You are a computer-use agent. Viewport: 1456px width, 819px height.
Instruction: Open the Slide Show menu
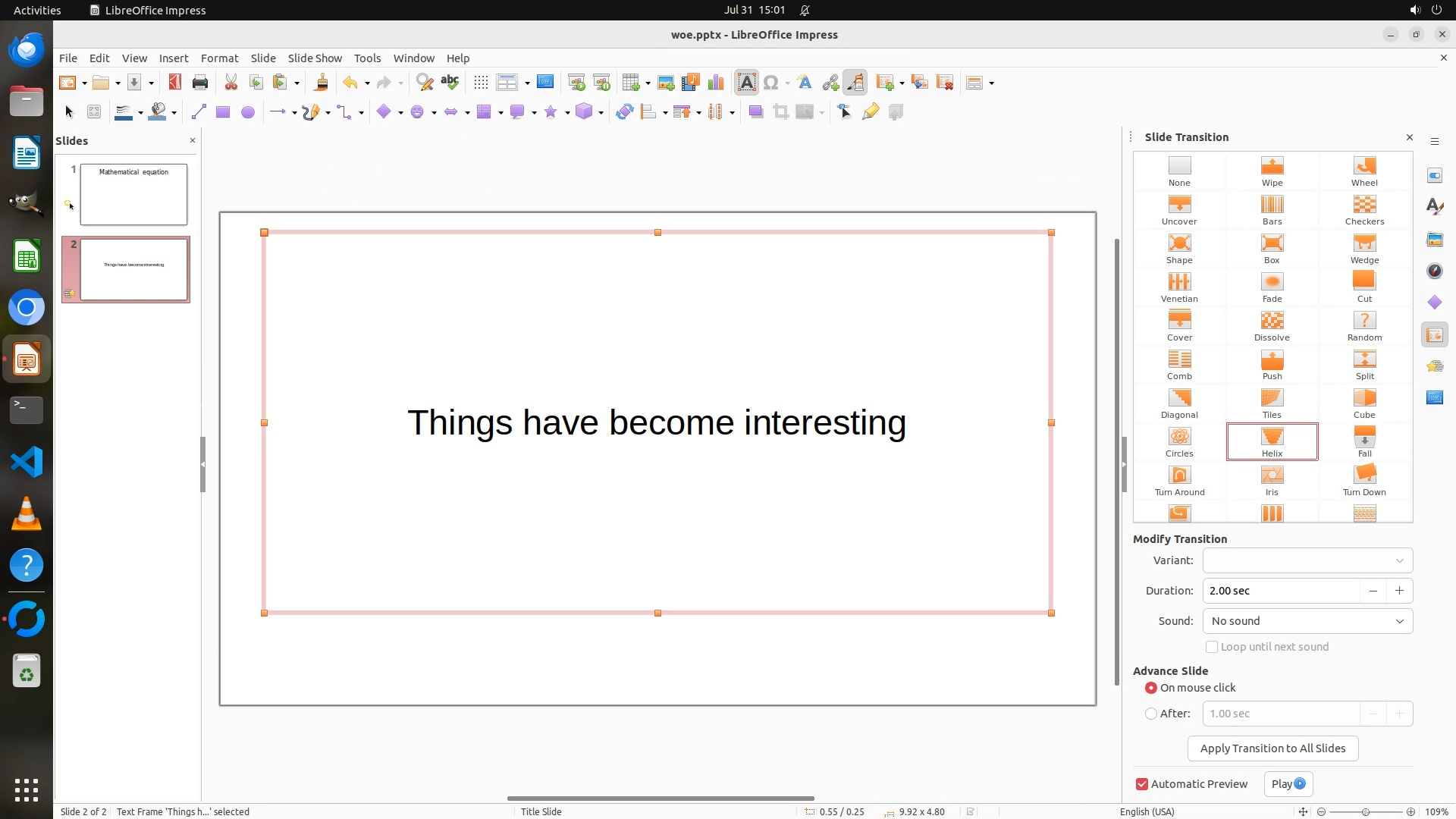click(x=315, y=58)
